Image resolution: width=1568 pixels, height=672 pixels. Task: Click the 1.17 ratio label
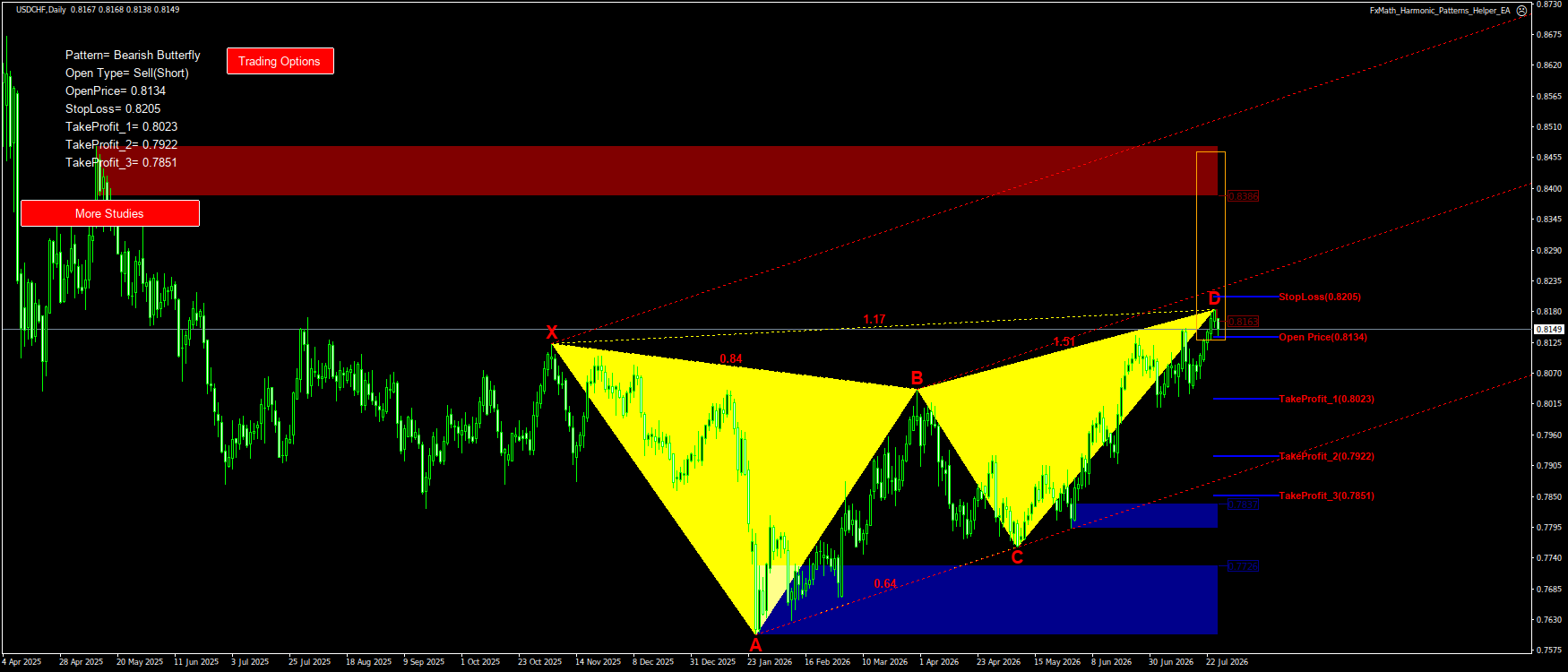[x=874, y=320]
